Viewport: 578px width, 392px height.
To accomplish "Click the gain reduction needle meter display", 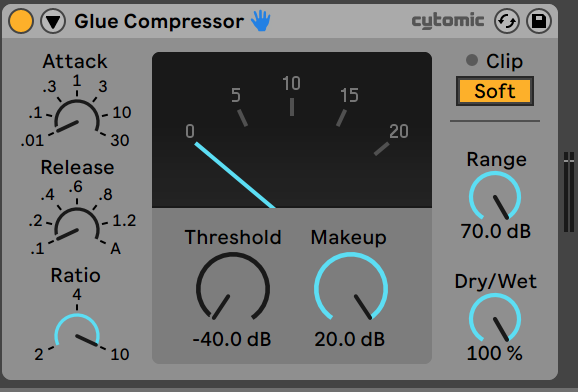I will pyautogui.click(x=292, y=130).
